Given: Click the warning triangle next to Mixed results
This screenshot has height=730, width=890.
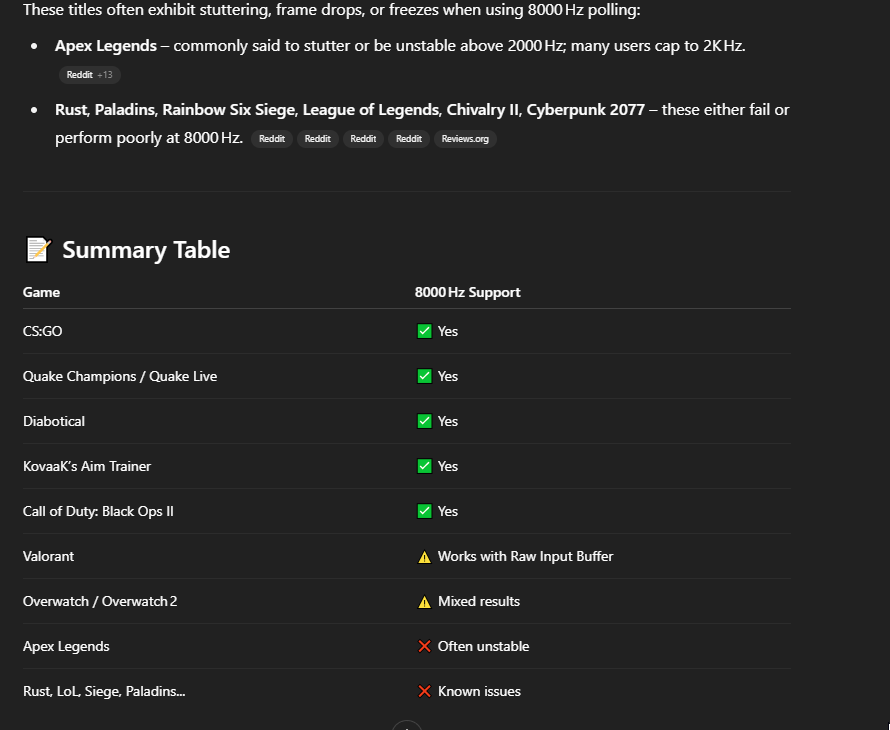Looking at the screenshot, I should [x=424, y=602].
